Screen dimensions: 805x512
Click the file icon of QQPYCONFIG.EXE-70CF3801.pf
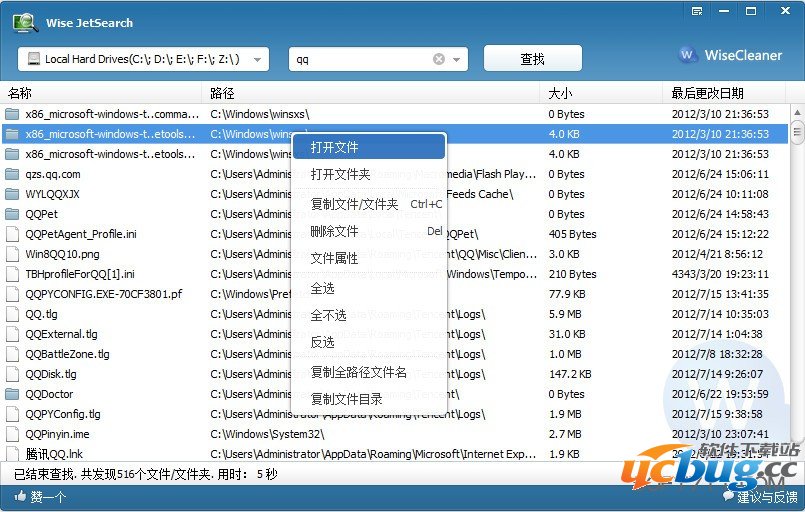pyautogui.click(x=12, y=294)
